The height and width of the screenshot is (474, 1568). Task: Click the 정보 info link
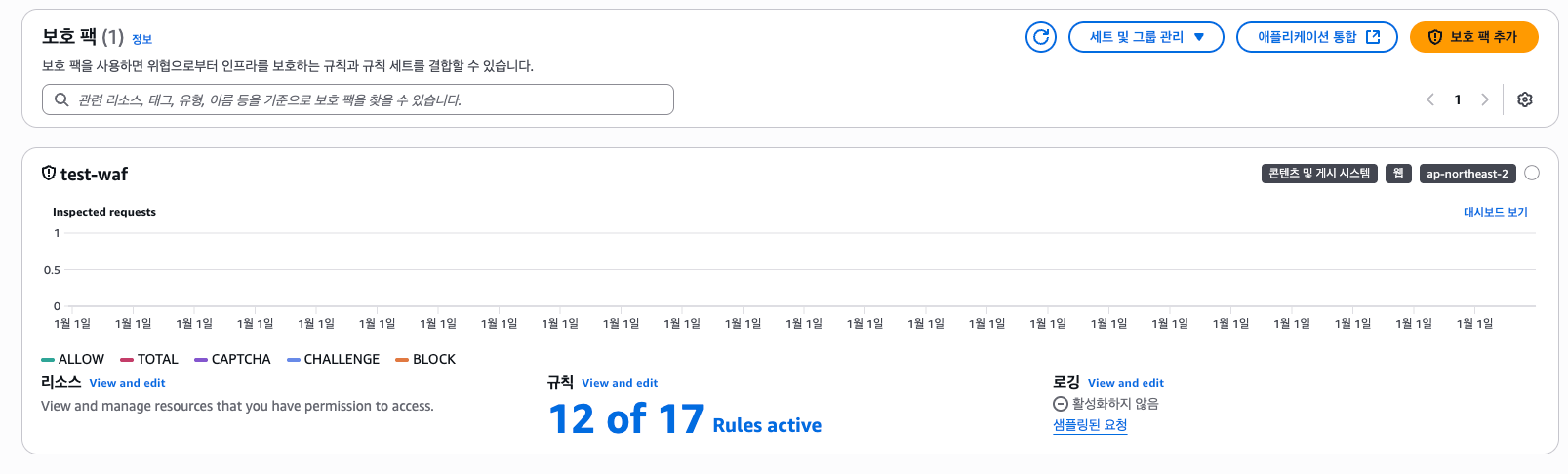142,39
